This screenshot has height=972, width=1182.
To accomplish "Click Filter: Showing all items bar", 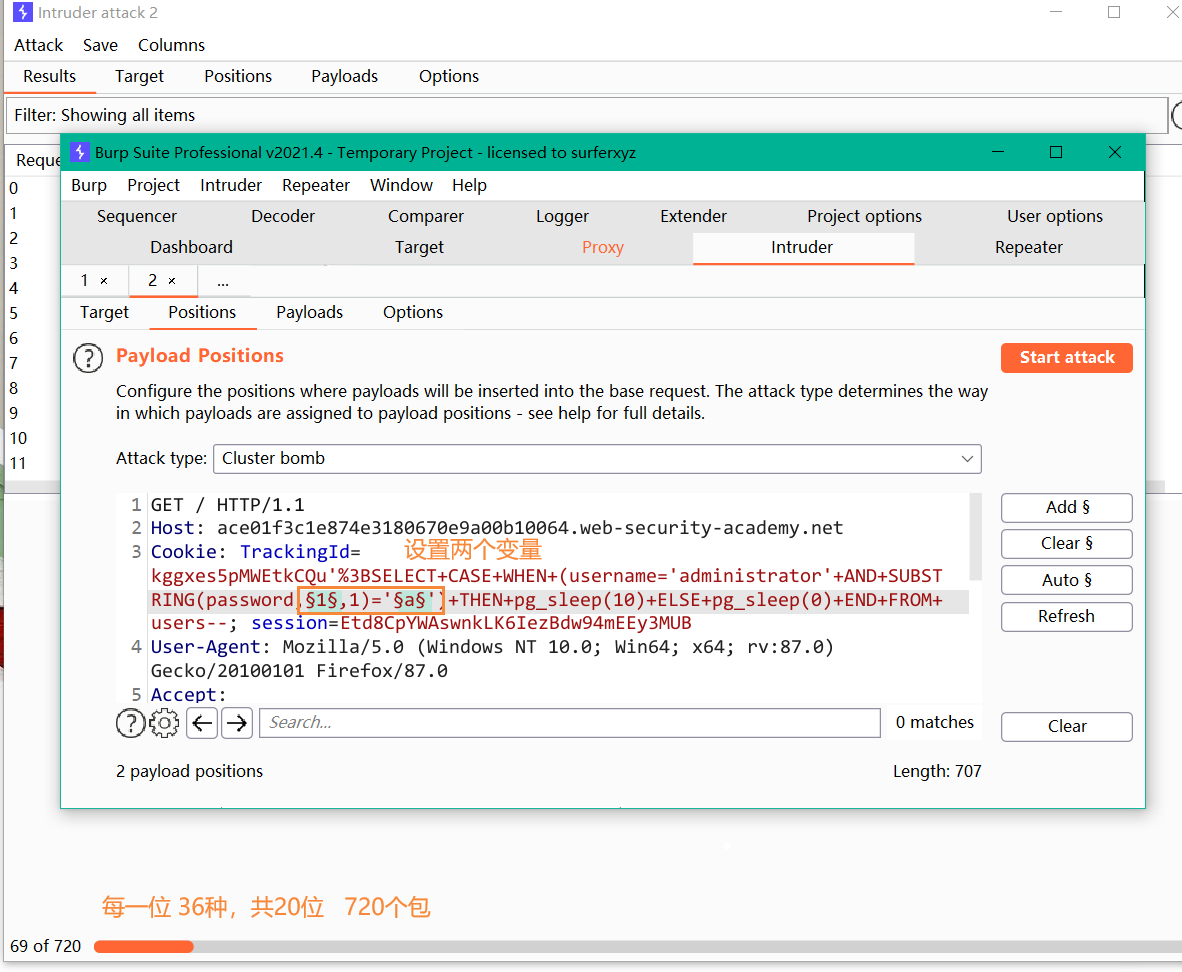I will pos(587,115).
